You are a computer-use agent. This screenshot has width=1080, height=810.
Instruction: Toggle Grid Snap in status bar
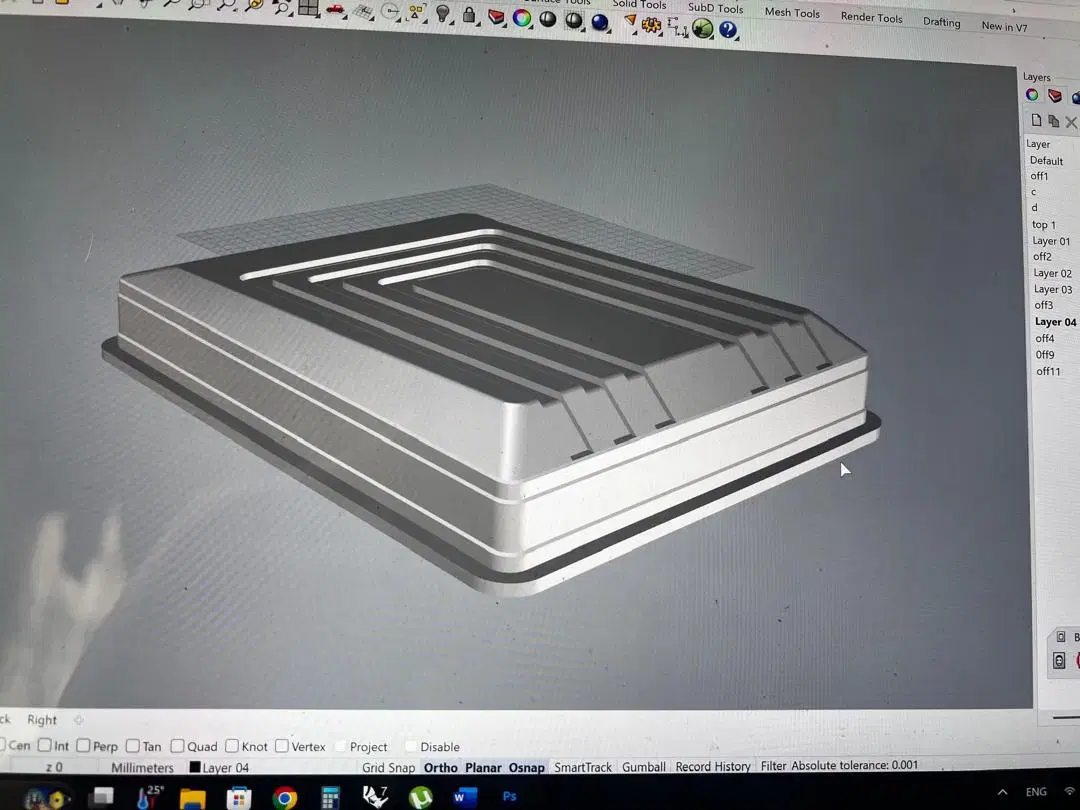click(388, 767)
